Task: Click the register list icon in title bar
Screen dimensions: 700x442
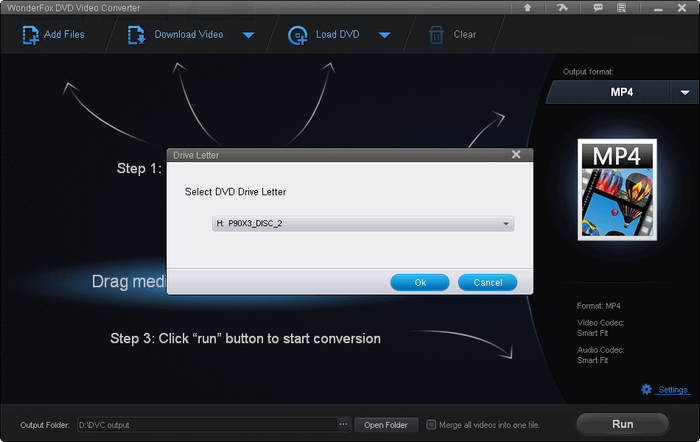Action: click(x=621, y=8)
